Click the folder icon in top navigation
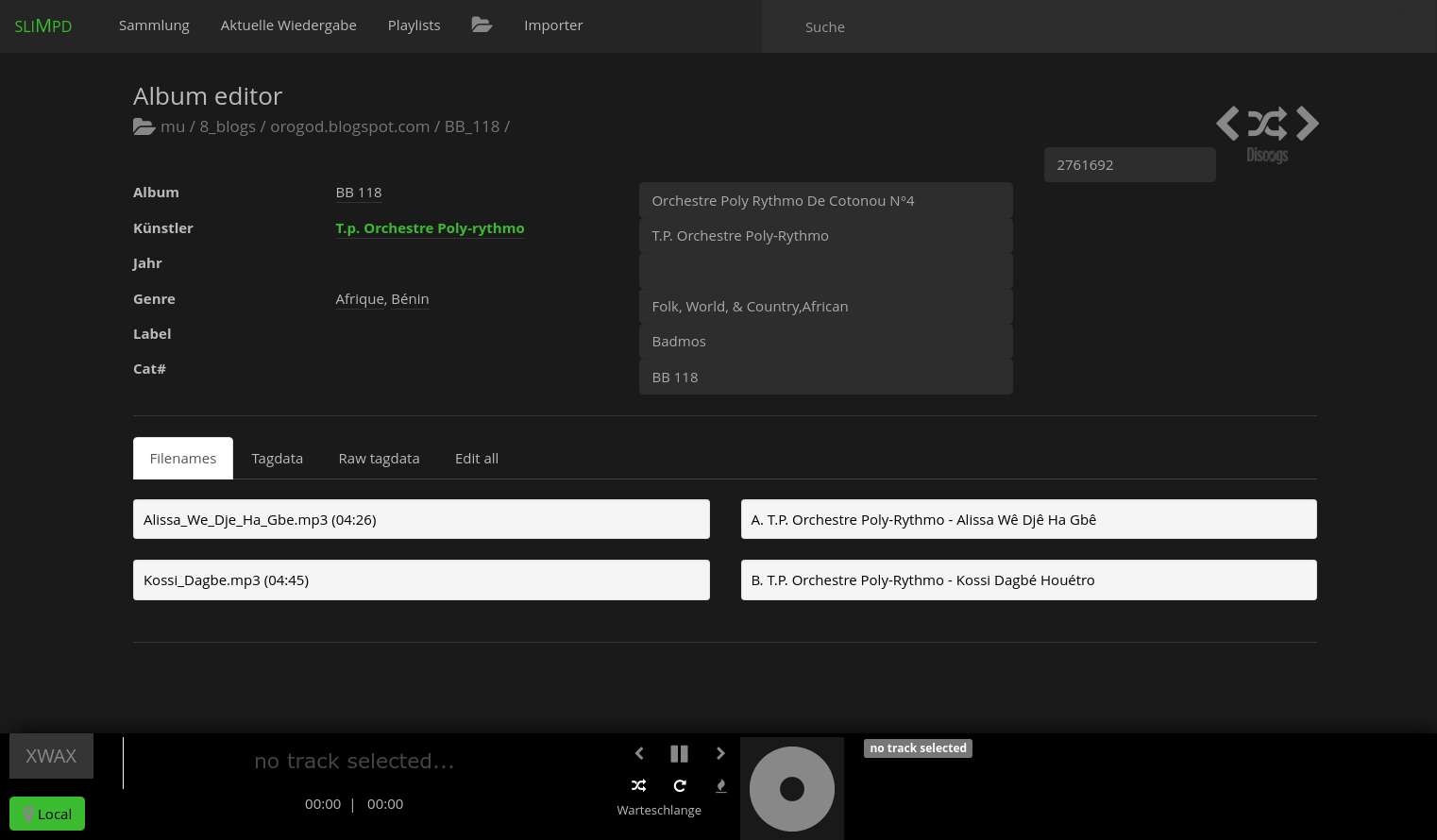 482,25
